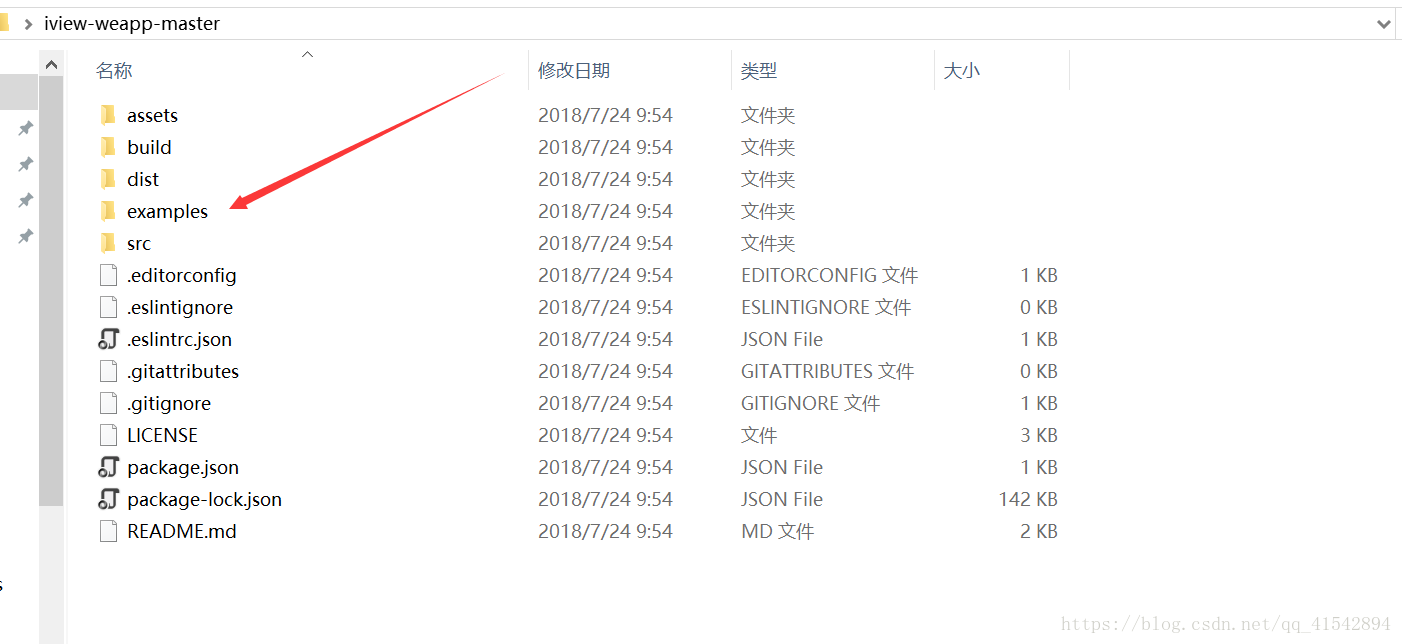Image resolution: width=1402 pixels, height=644 pixels.
Task: Open the assets folder
Action: (152, 115)
